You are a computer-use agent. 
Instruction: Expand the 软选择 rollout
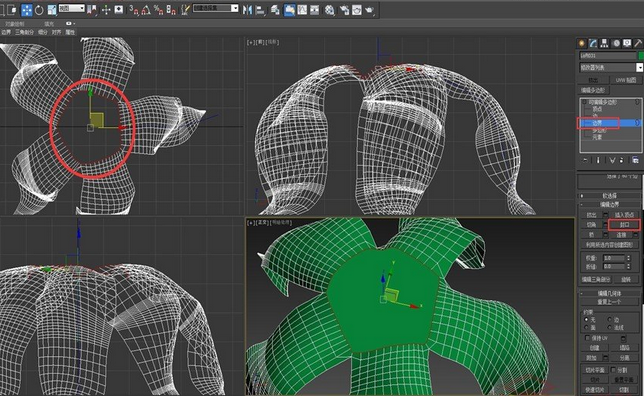click(x=610, y=196)
